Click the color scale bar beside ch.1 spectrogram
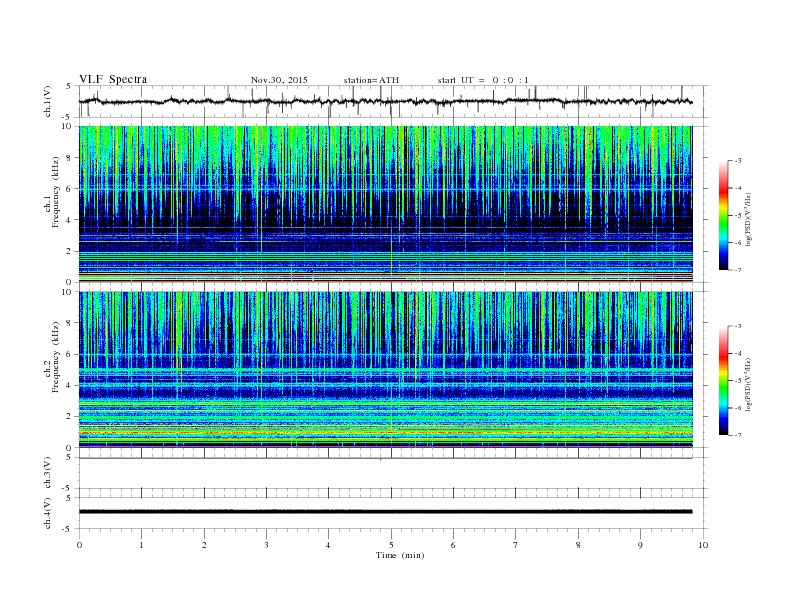This screenshot has width=792, height=612. pyautogui.click(x=724, y=215)
